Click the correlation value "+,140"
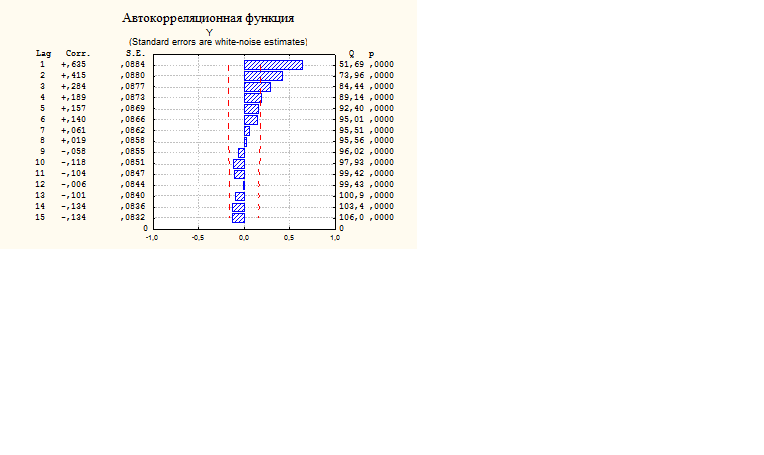 74,119
